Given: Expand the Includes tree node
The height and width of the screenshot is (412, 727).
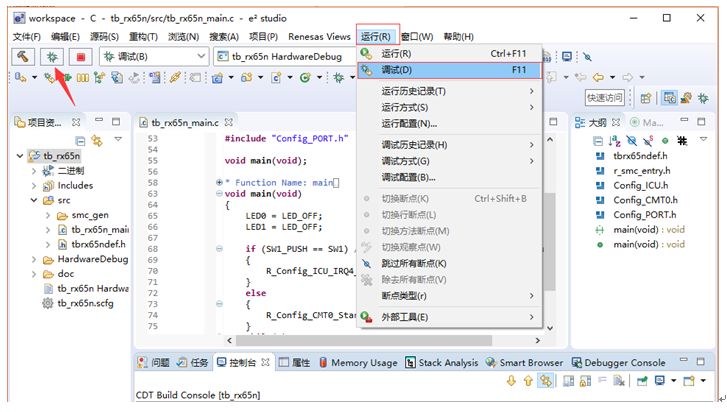Looking at the screenshot, I should [34, 186].
